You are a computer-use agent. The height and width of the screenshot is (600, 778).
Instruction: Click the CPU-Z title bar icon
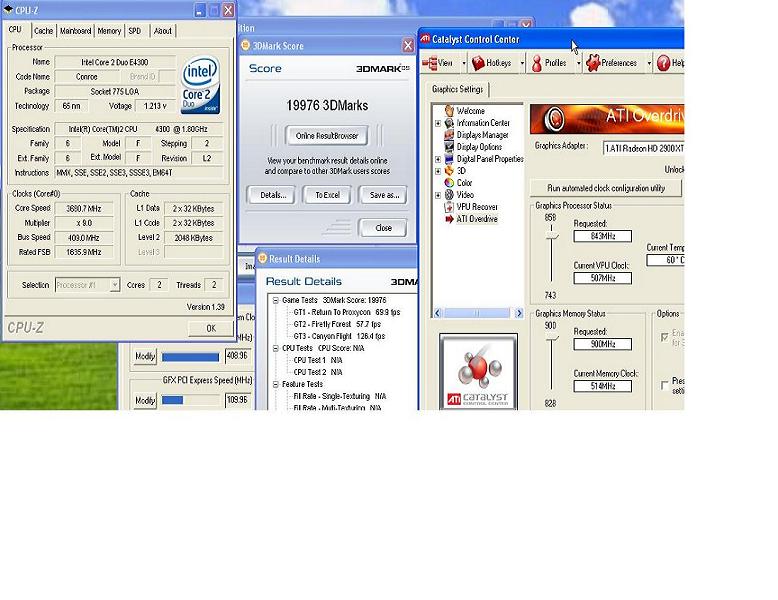[x=8, y=9]
